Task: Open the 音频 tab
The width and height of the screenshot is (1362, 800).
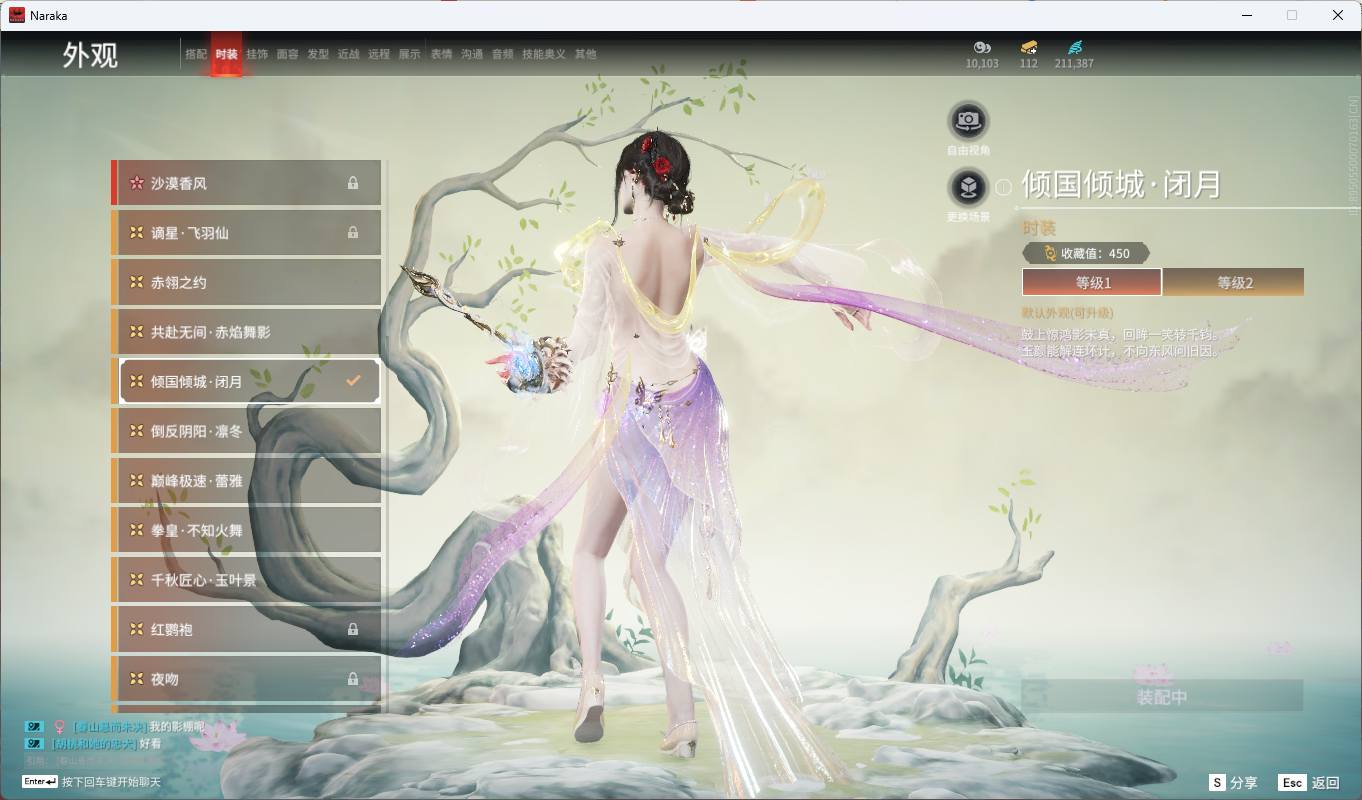Action: (502, 54)
